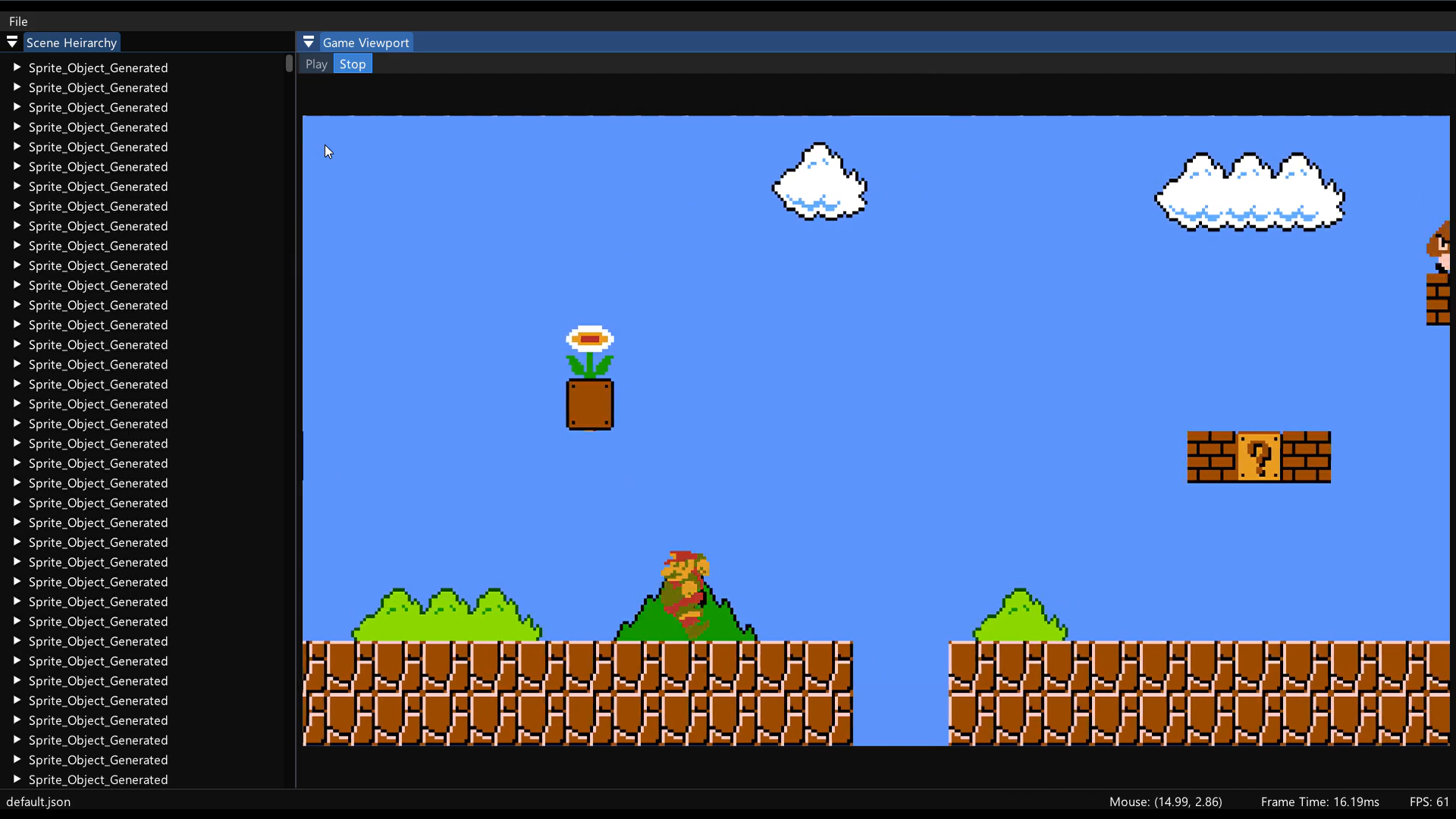Image resolution: width=1456 pixels, height=819 pixels.
Task: Expand the bottommost Sprite_Object_Generated node arrow
Action: (17, 779)
